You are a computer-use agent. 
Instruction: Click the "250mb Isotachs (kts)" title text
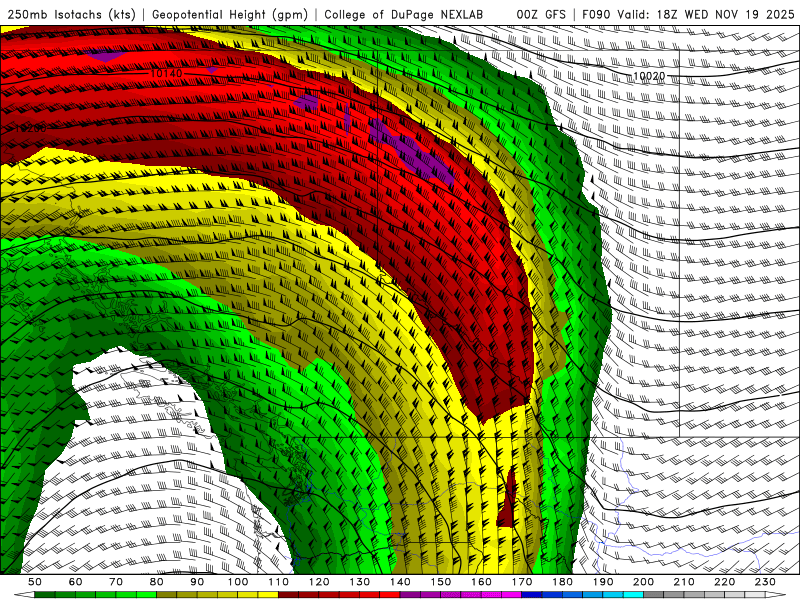pos(71,14)
